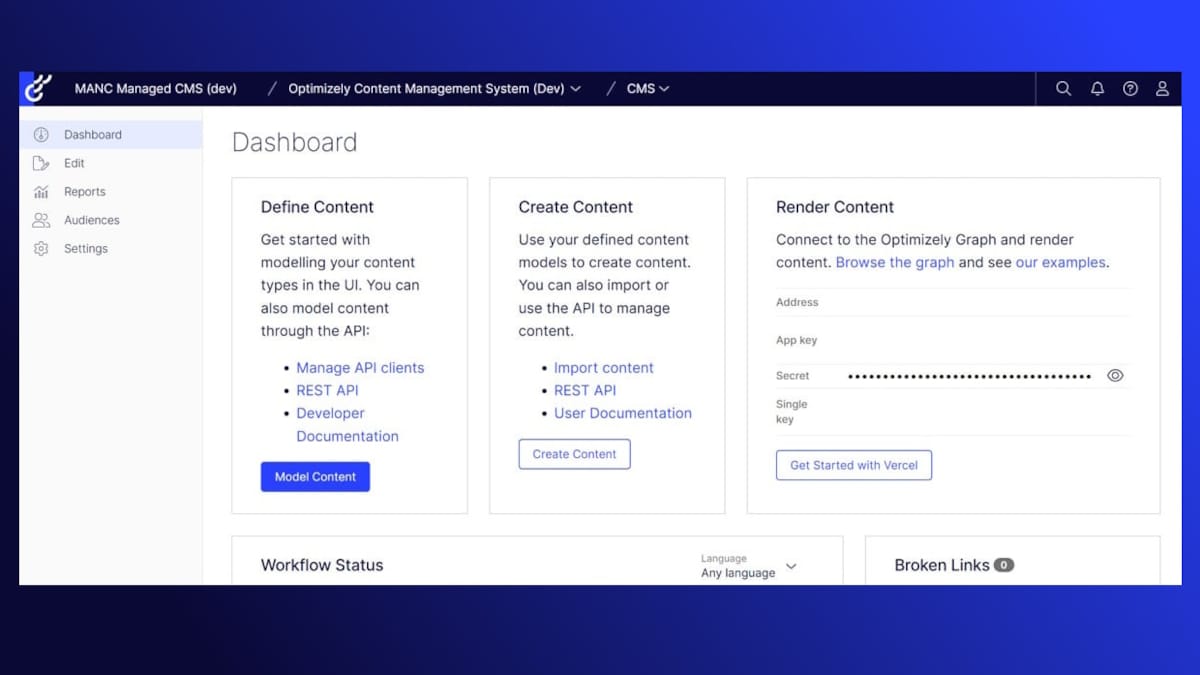Click the Broken Links heading

click(x=942, y=565)
